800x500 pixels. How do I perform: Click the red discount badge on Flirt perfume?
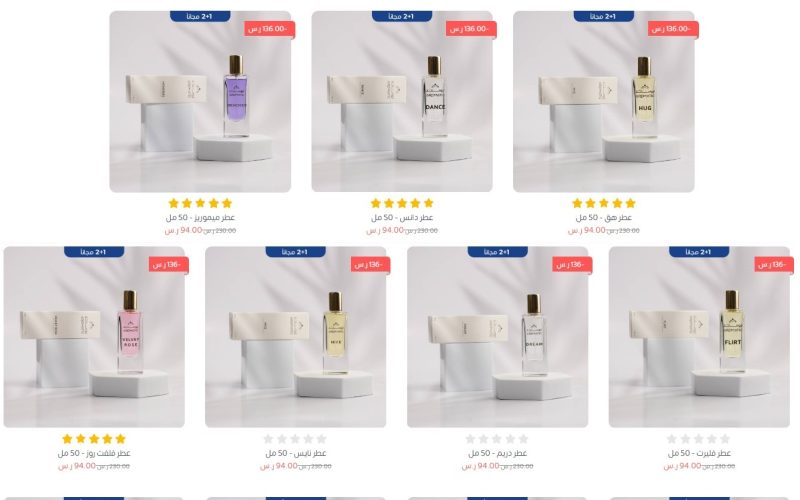[774, 265]
